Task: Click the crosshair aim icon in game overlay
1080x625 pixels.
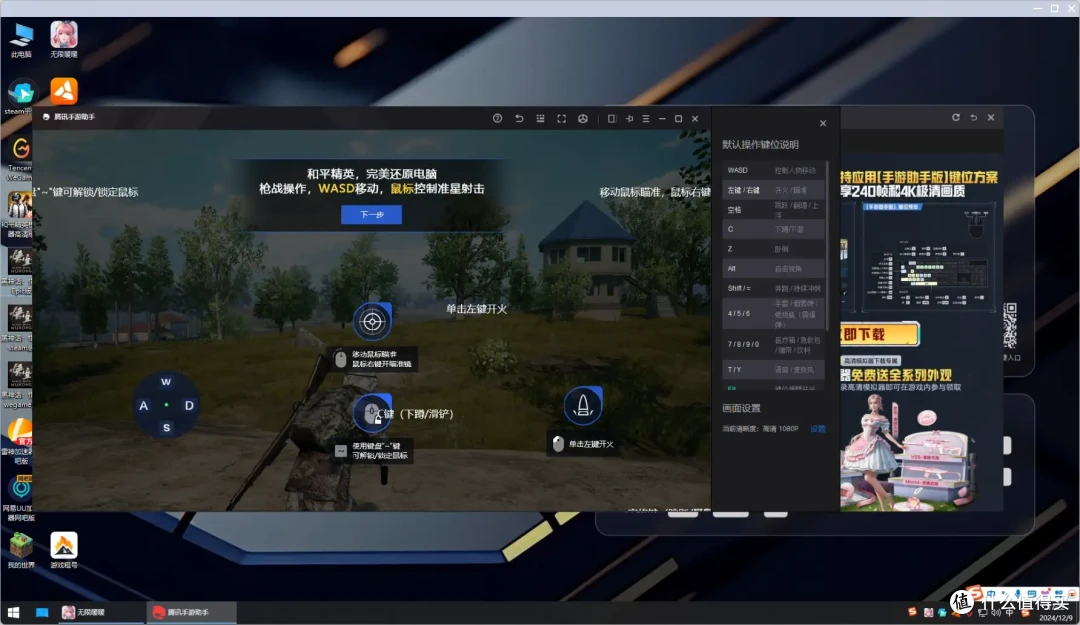Action: point(373,322)
